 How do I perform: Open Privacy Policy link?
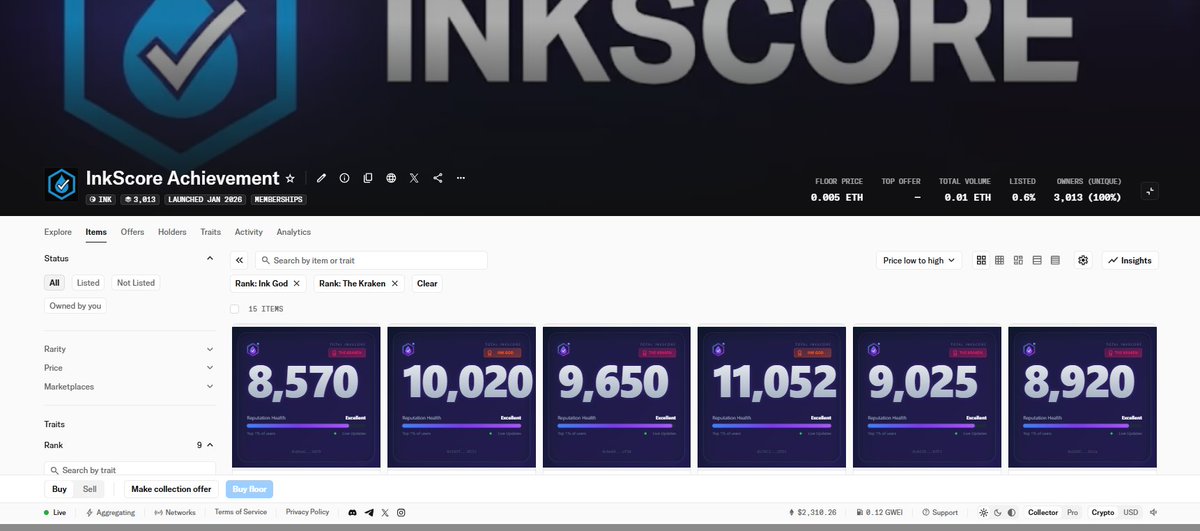[x=307, y=512]
